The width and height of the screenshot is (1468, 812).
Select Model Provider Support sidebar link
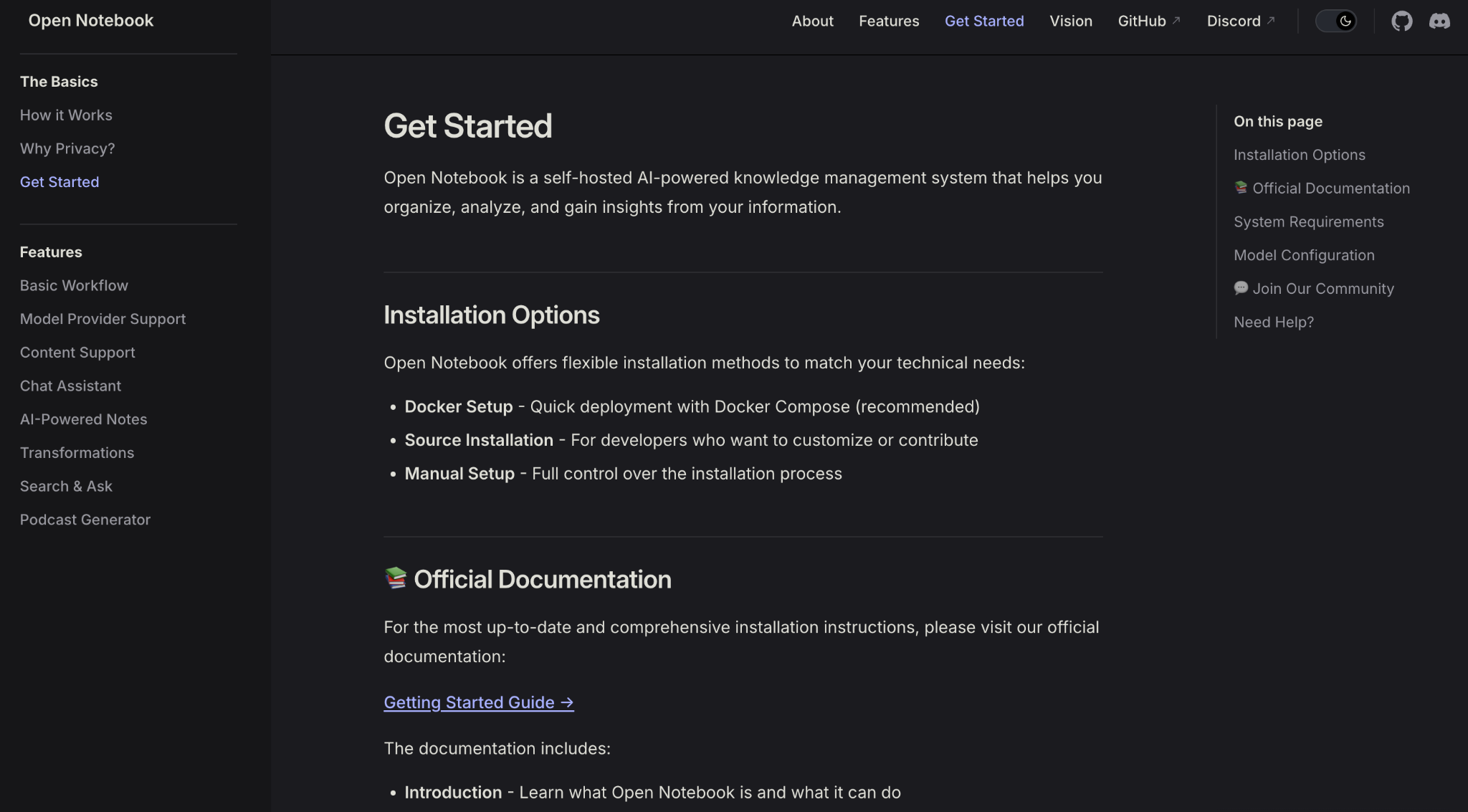103,319
